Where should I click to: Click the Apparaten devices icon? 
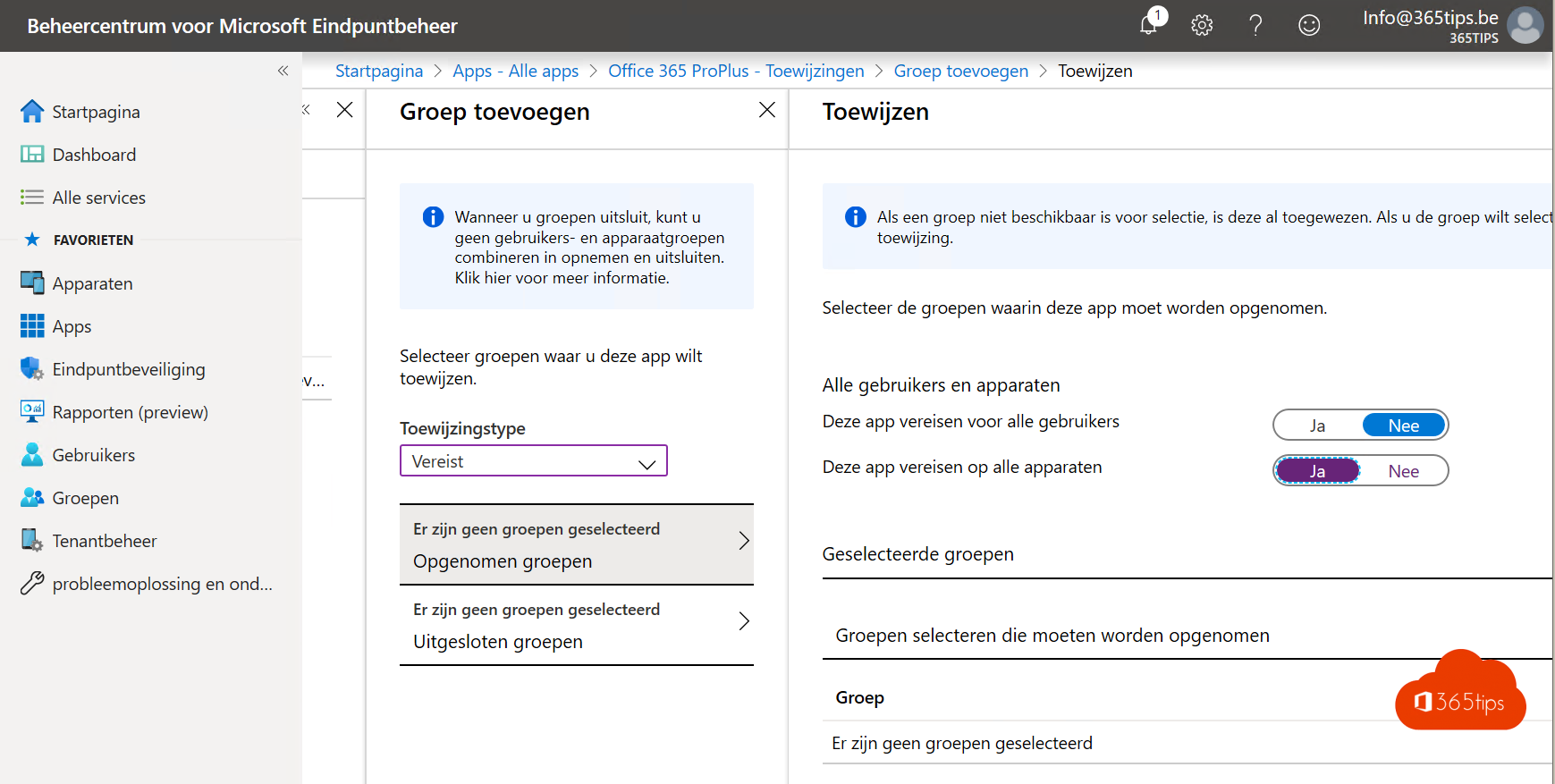pyautogui.click(x=32, y=283)
